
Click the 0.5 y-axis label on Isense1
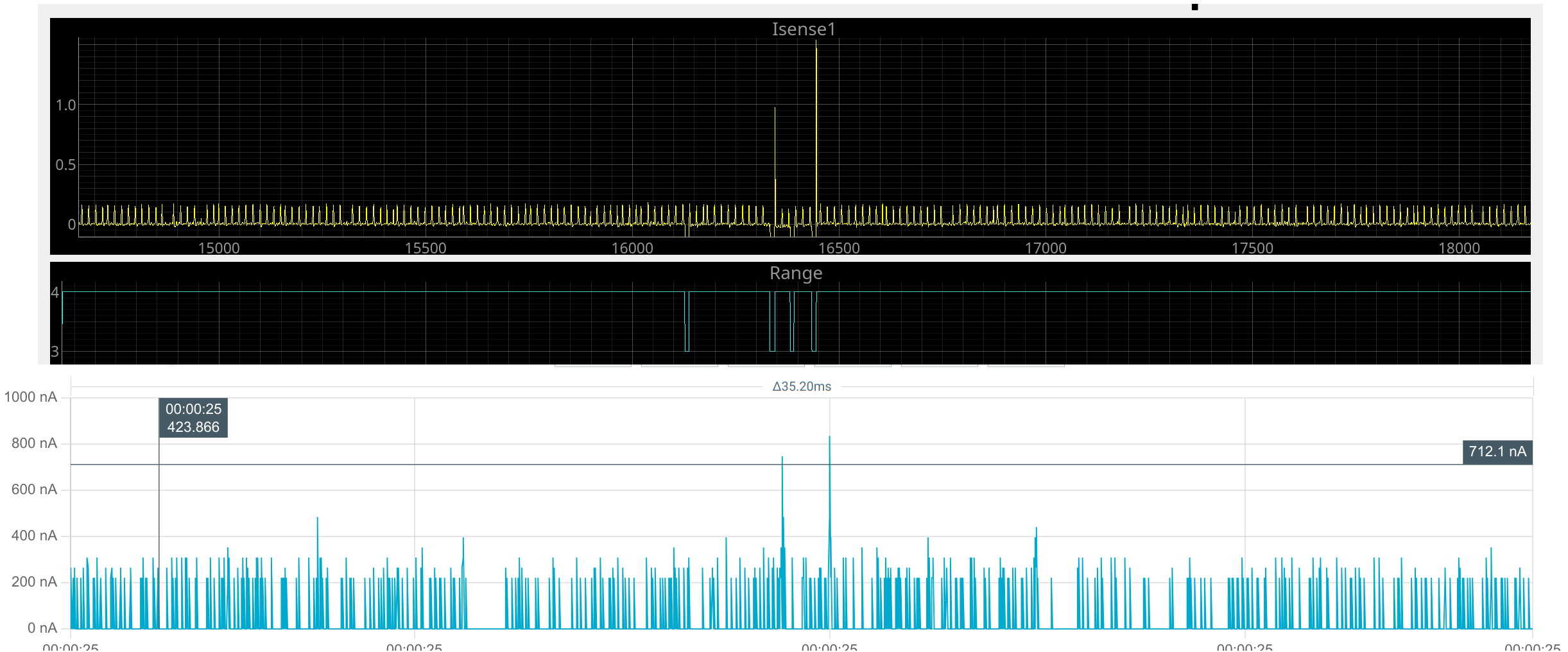coord(65,165)
